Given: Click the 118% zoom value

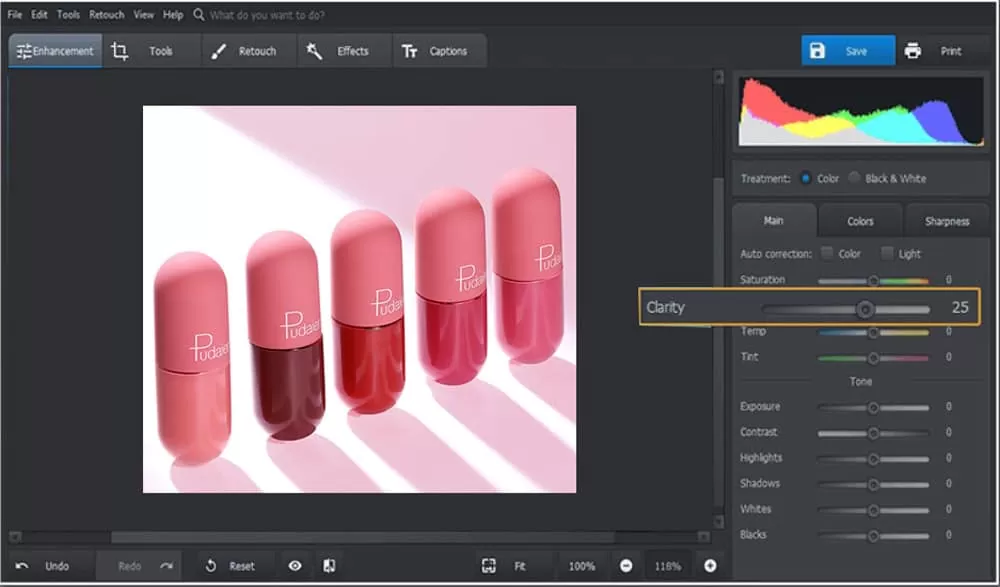Looking at the screenshot, I should [x=668, y=566].
